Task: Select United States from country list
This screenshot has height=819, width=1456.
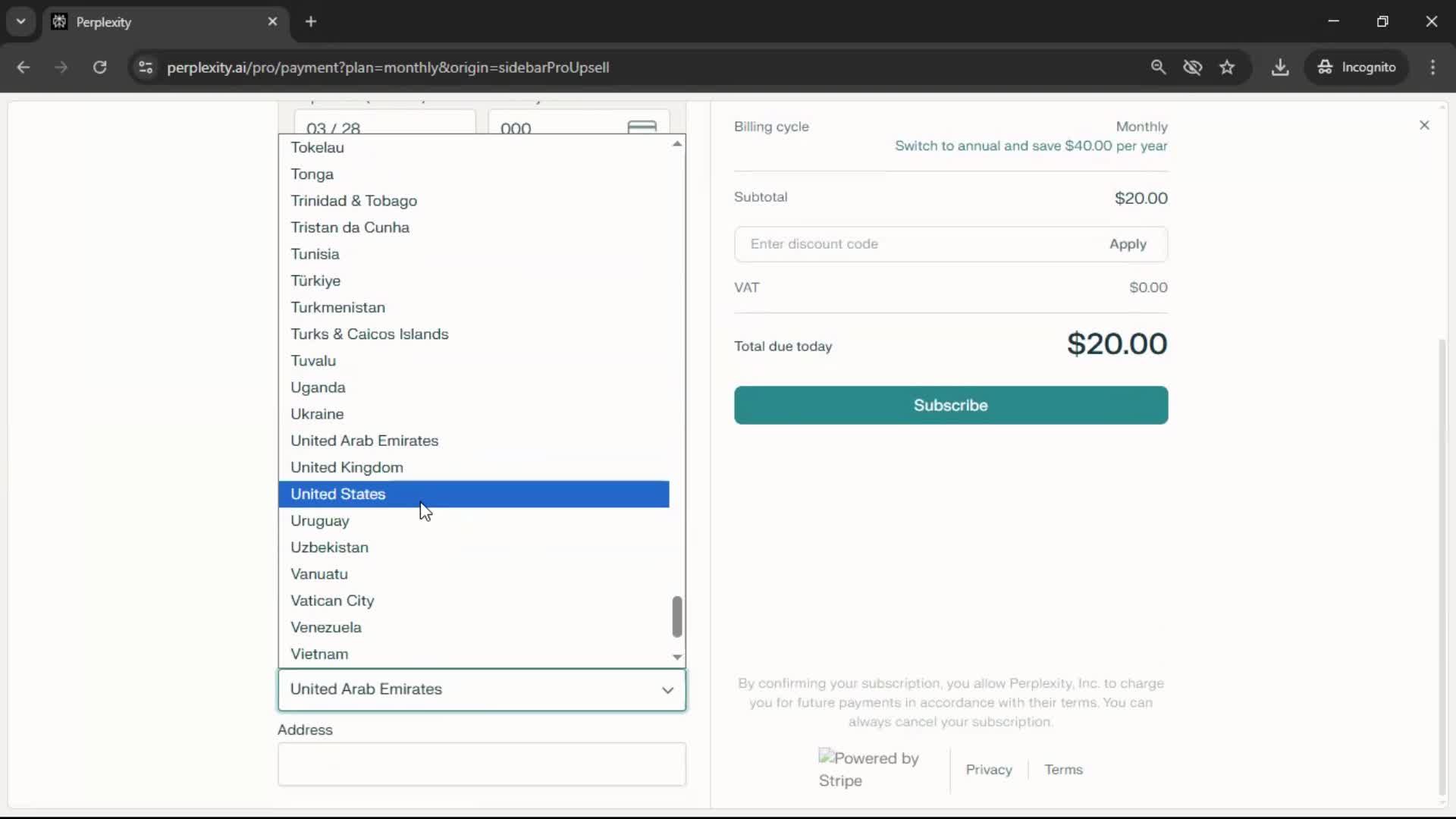Action: point(338,494)
